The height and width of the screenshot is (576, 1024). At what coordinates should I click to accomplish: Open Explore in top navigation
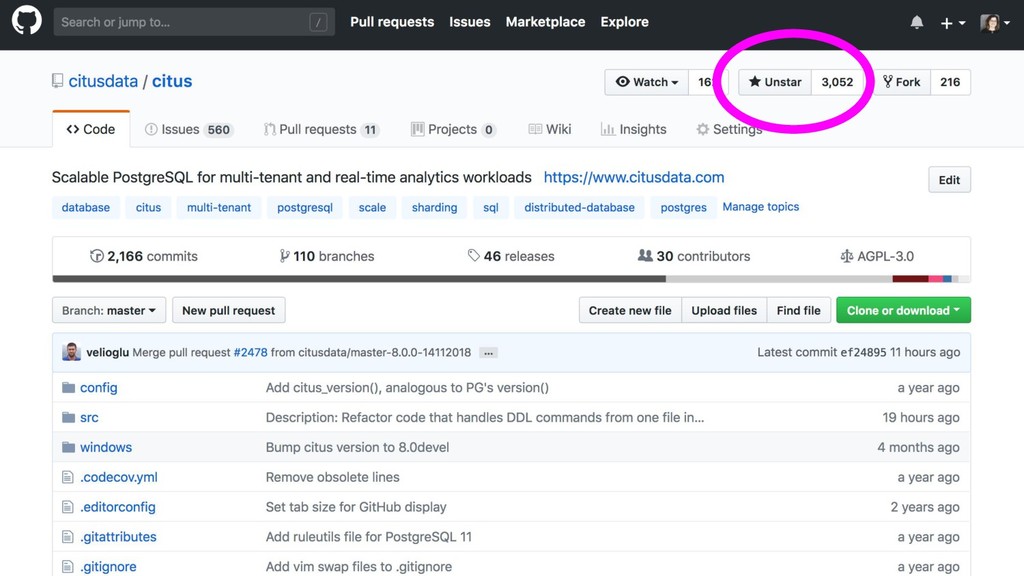coord(624,22)
